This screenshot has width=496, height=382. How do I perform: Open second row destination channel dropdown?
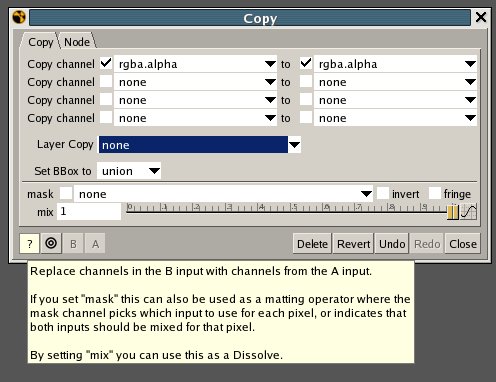tap(395, 82)
